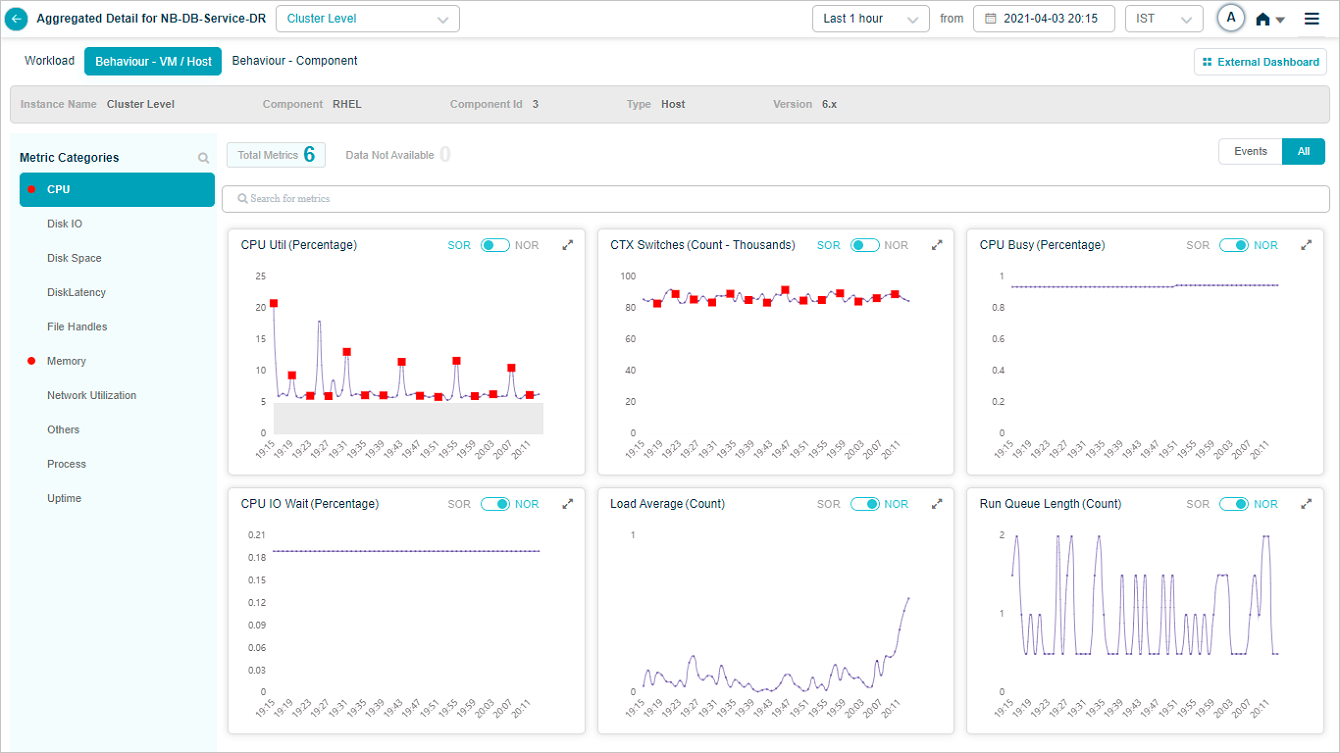Click the Events filter button

point(1250,151)
